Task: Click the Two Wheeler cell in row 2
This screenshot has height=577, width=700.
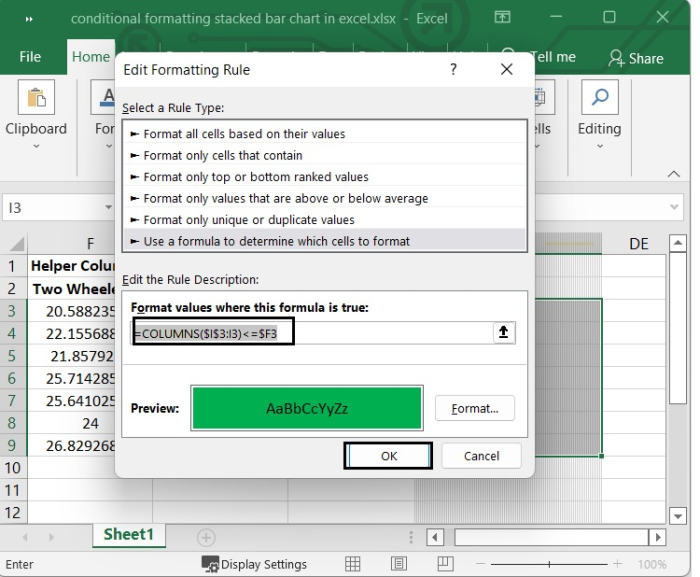Action: point(71,289)
